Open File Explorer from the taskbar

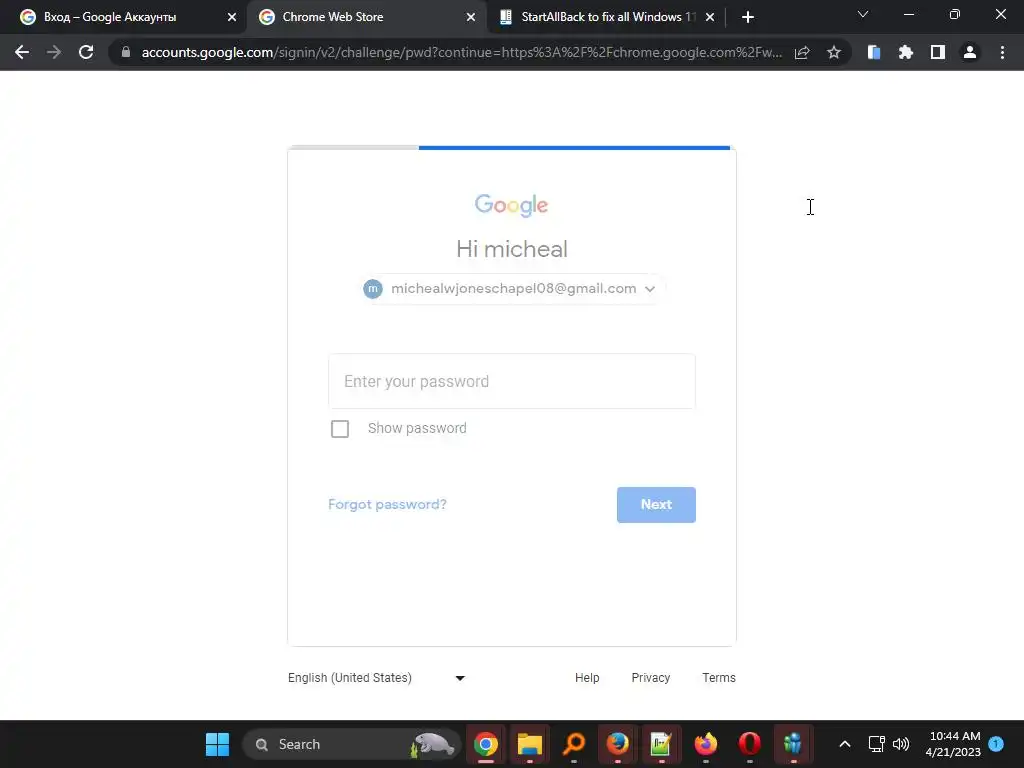coord(530,744)
